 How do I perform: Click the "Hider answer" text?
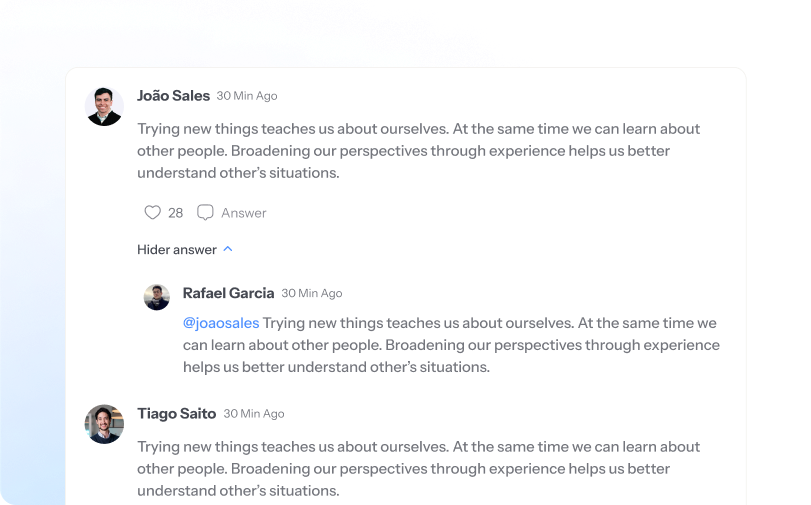[177, 249]
